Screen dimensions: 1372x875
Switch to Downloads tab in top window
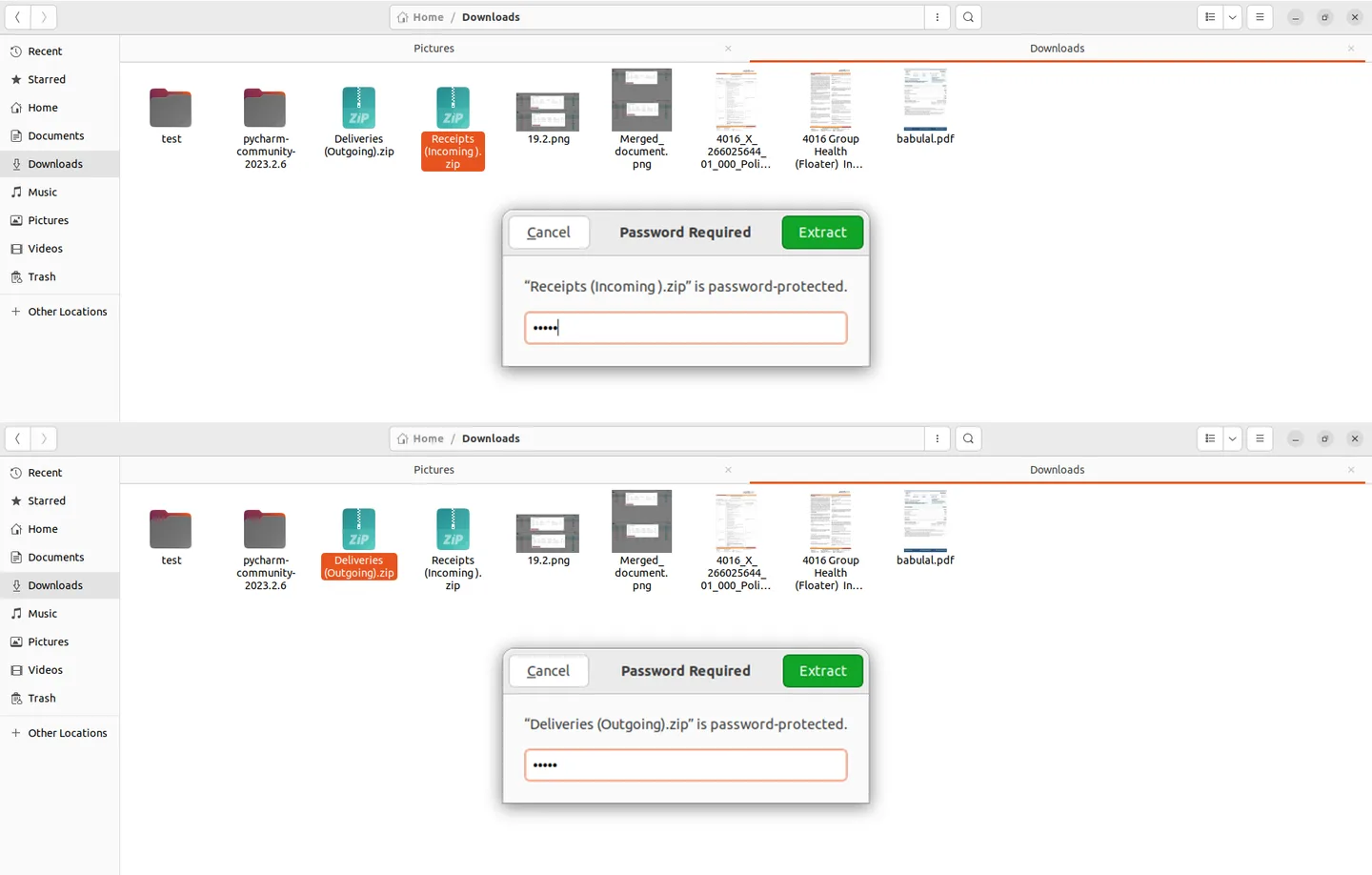coord(1057,49)
